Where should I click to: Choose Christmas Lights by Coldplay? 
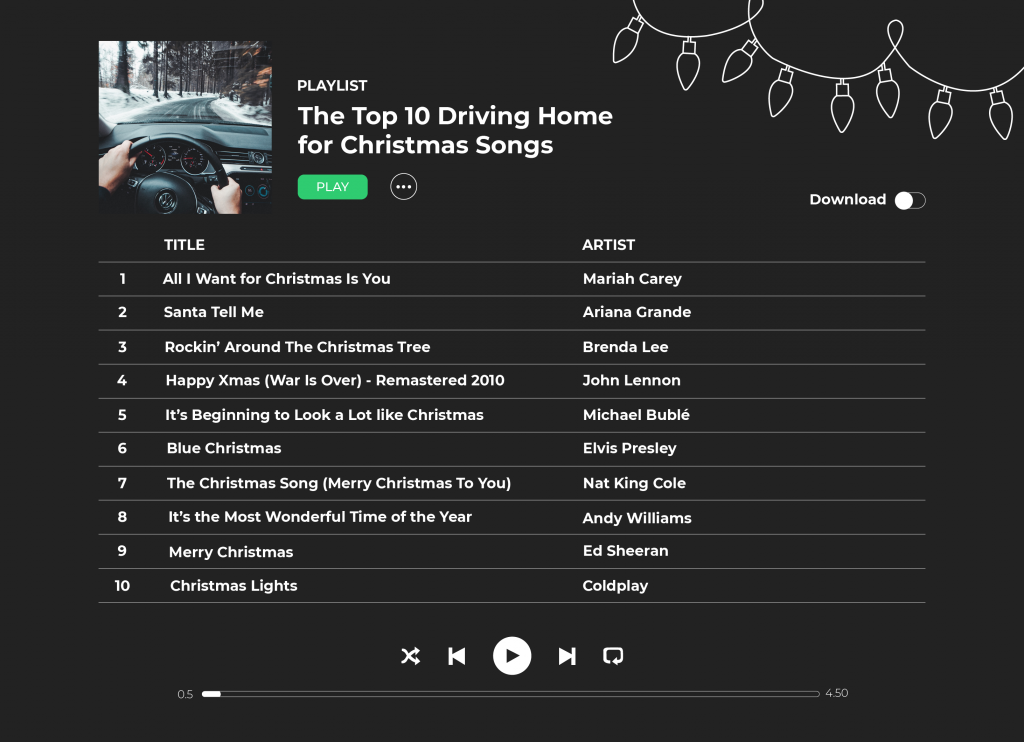click(234, 586)
